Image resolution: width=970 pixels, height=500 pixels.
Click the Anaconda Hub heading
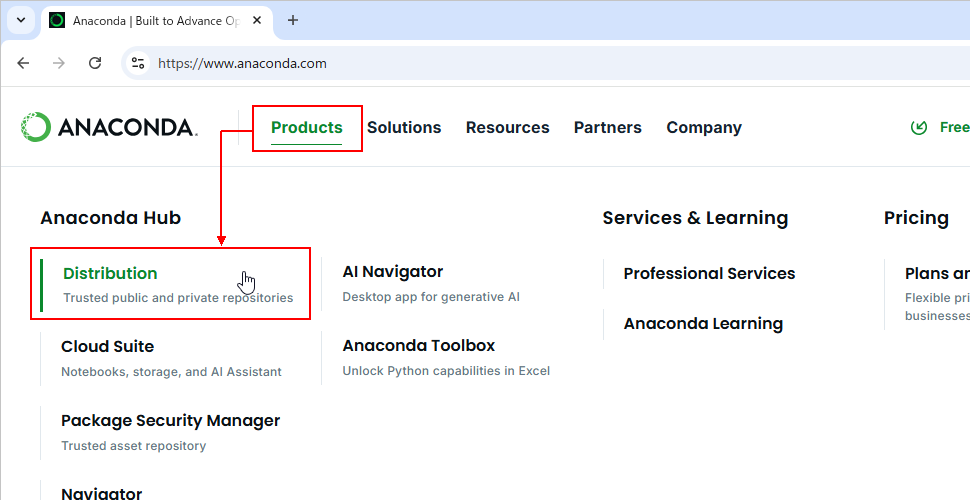pos(111,218)
